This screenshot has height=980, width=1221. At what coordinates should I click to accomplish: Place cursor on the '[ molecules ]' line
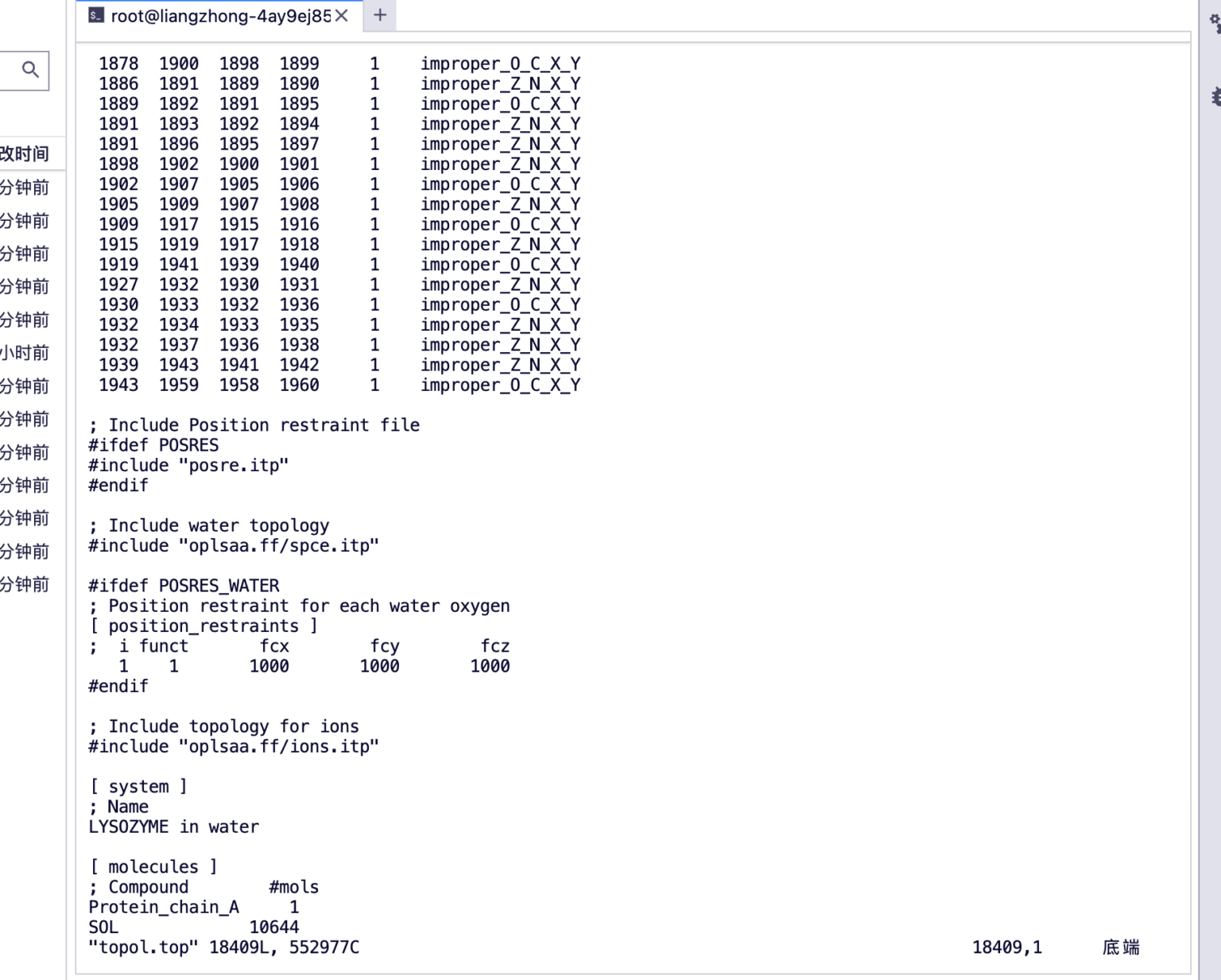[x=153, y=866]
